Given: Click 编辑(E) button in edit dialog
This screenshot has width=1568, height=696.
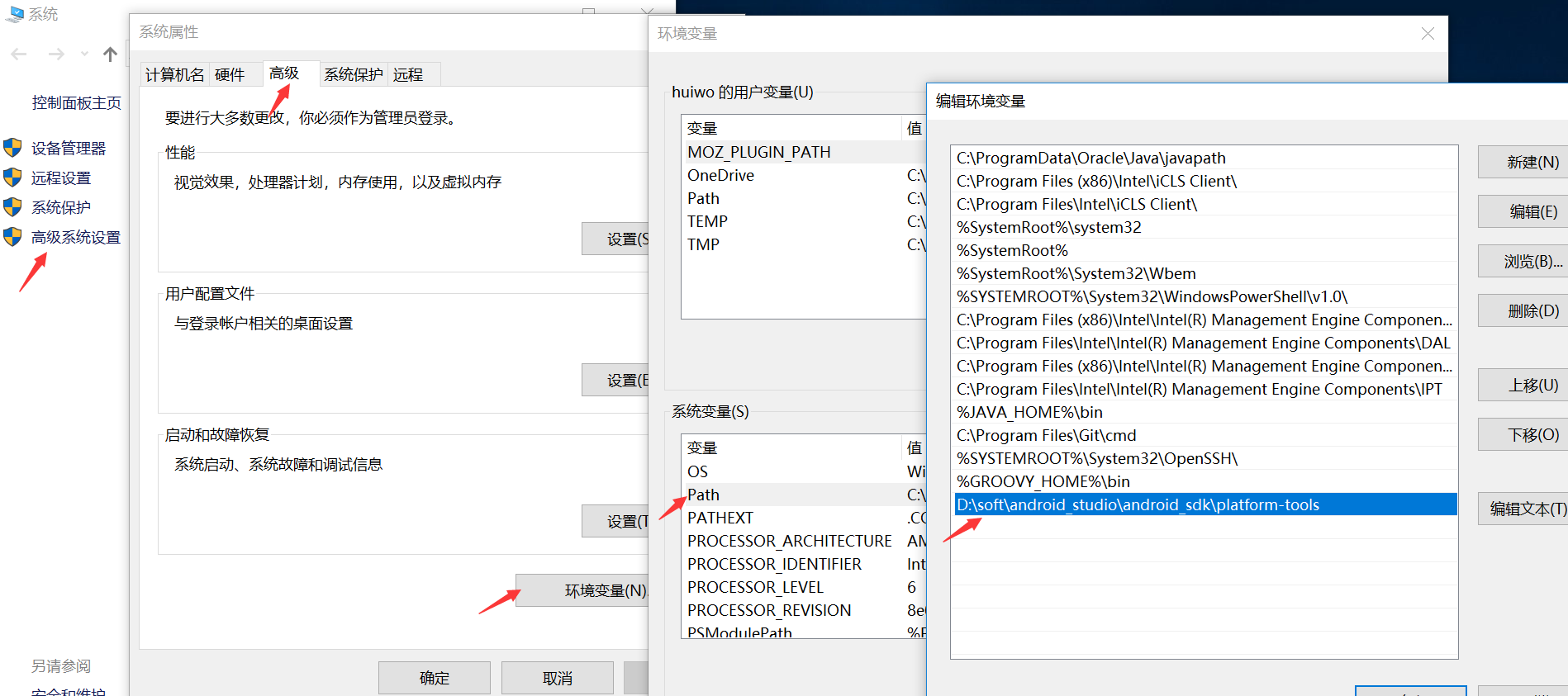Looking at the screenshot, I should [1523, 211].
